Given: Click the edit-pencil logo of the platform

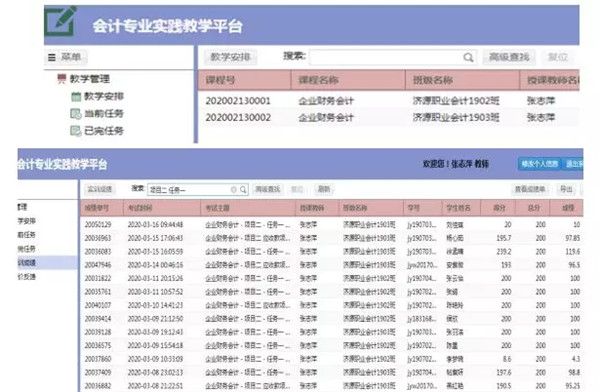Looking at the screenshot, I should coord(60,21).
